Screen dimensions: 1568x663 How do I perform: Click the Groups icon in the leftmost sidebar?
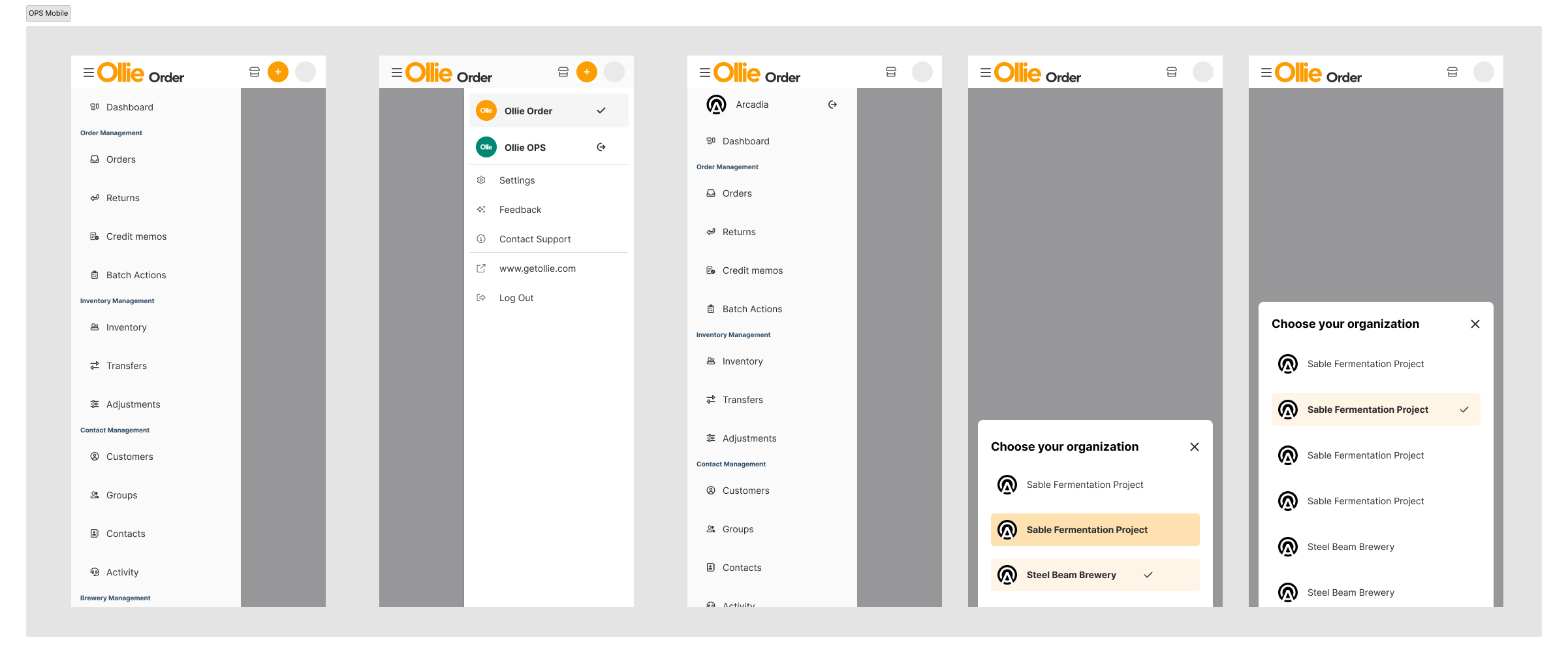pyautogui.click(x=95, y=494)
